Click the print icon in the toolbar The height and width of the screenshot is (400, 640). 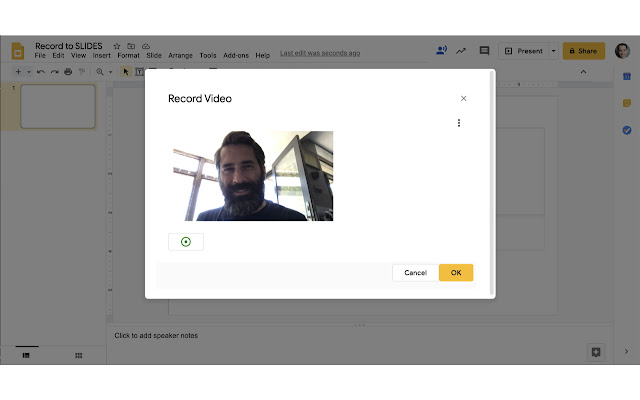(68, 72)
